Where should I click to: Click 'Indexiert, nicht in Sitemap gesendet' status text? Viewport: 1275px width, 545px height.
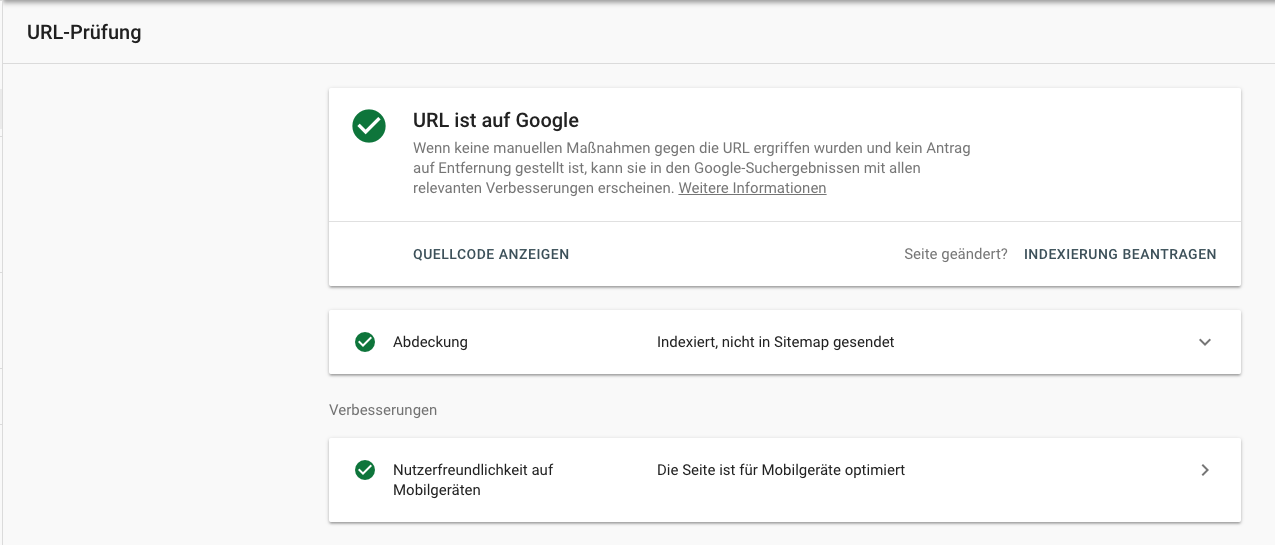click(x=775, y=342)
